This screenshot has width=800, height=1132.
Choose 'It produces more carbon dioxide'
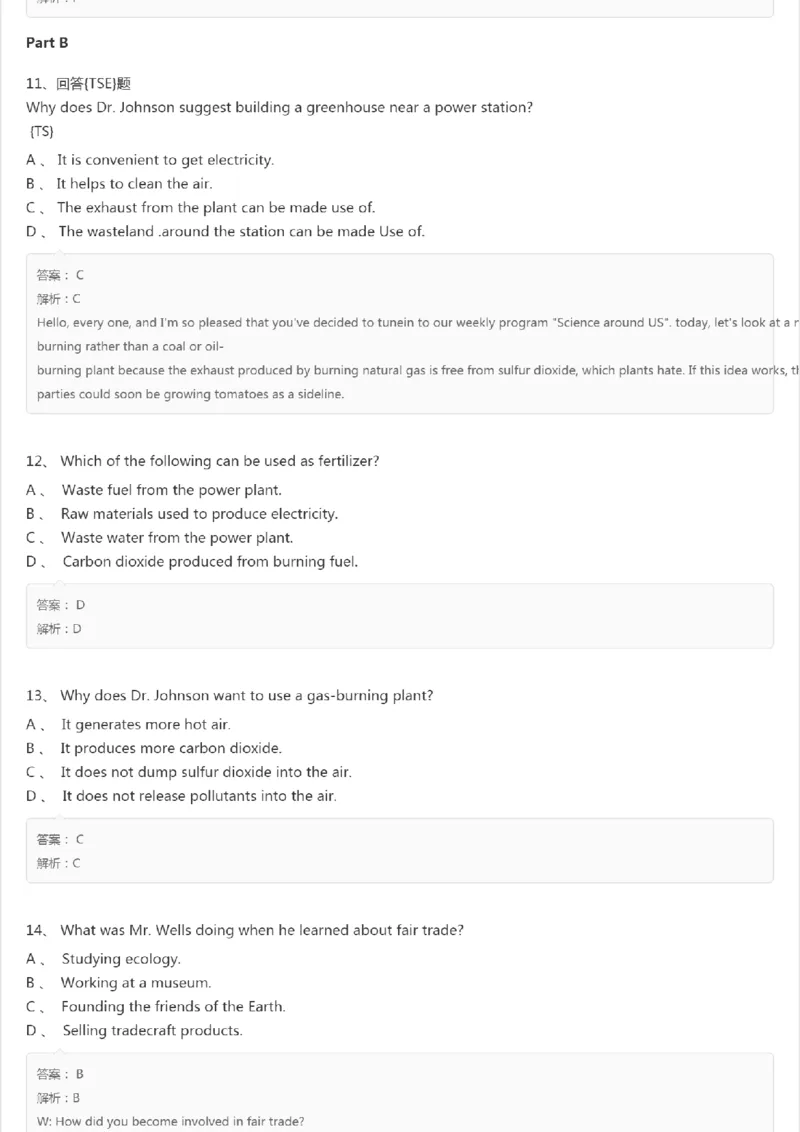(171, 749)
